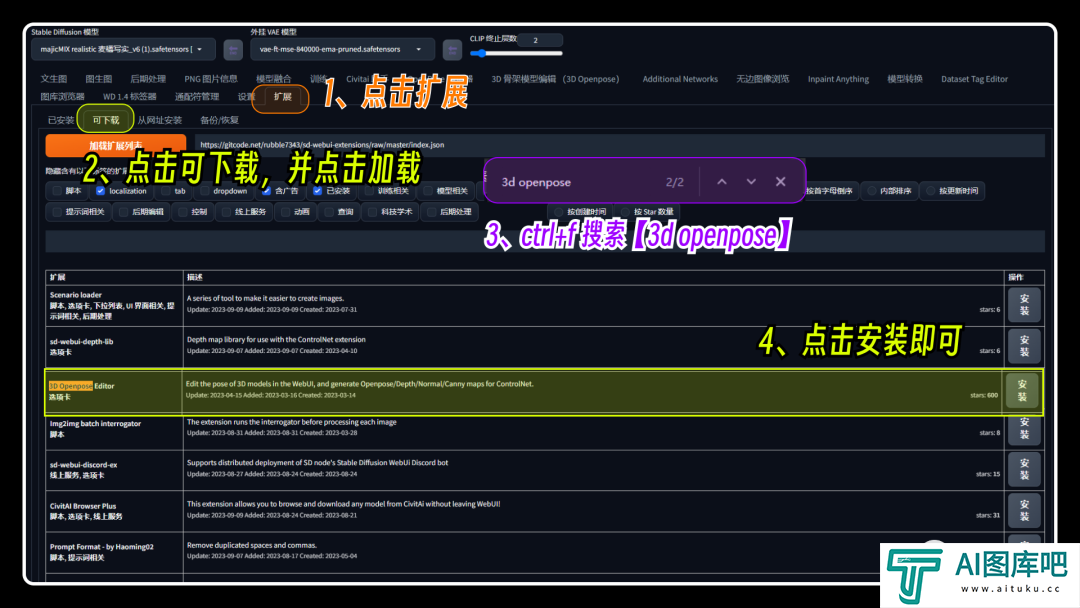The height and width of the screenshot is (608, 1080).
Task: Click the Prompt Format - by Haoming02 name
Action: click(x=102, y=547)
